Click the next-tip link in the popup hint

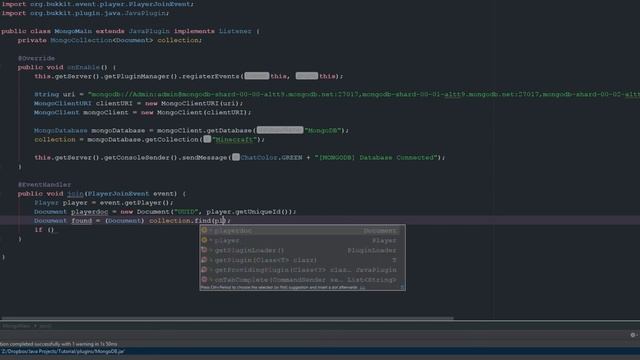pyautogui.click(x=362, y=287)
